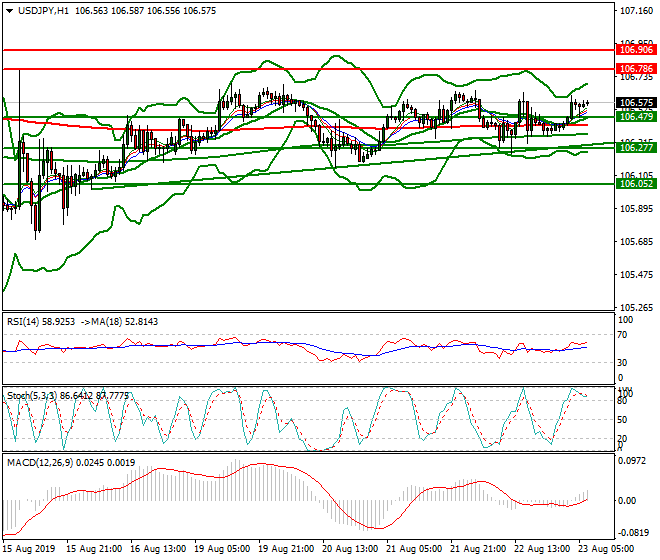
Task: Click the 20 Aug 13:00 time label
Action: click(x=350, y=549)
